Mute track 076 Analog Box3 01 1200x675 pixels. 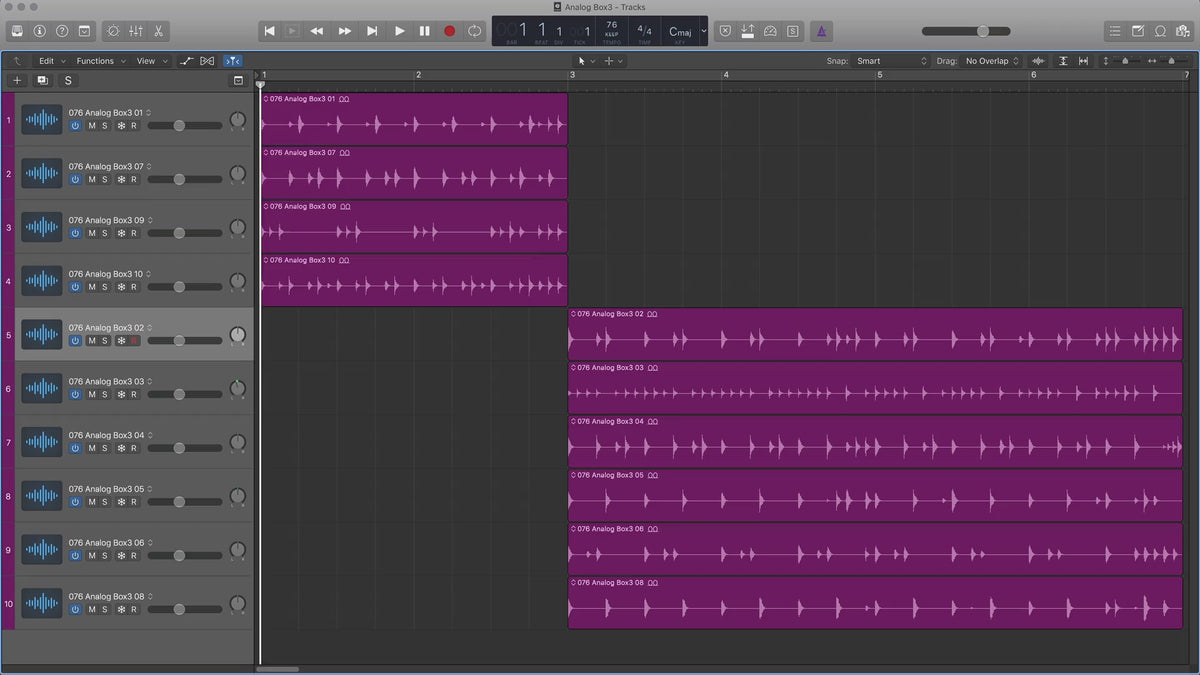(x=92, y=126)
